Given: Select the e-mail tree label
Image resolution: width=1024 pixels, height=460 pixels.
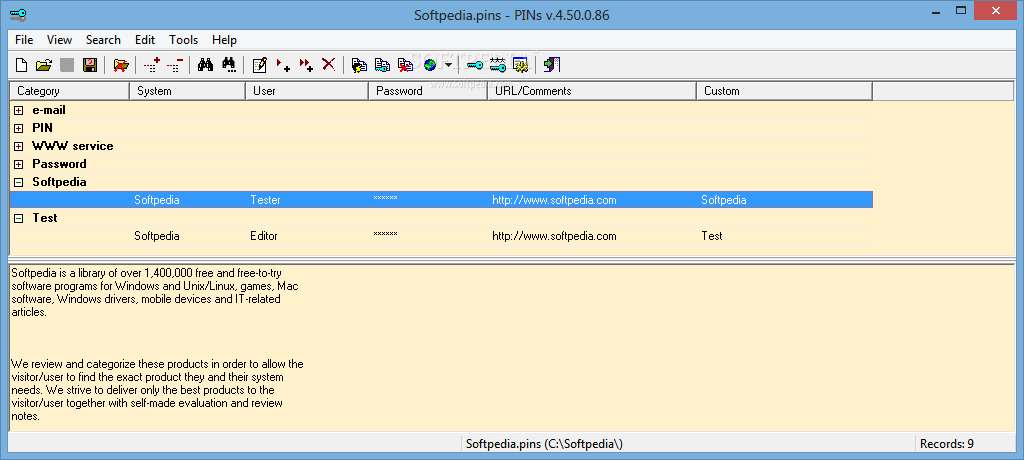Looking at the screenshot, I should point(49,110).
